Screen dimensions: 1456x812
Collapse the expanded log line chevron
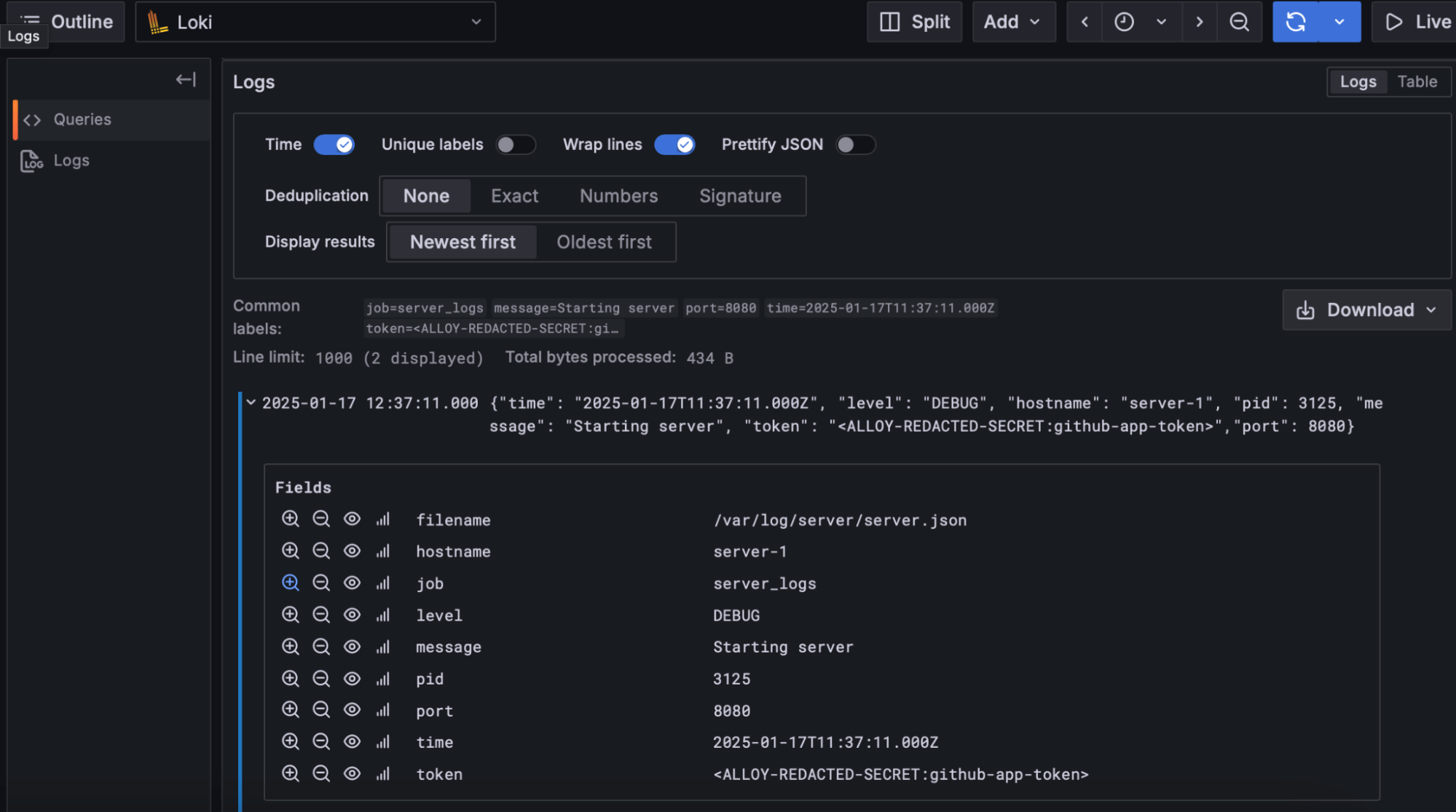click(251, 403)
